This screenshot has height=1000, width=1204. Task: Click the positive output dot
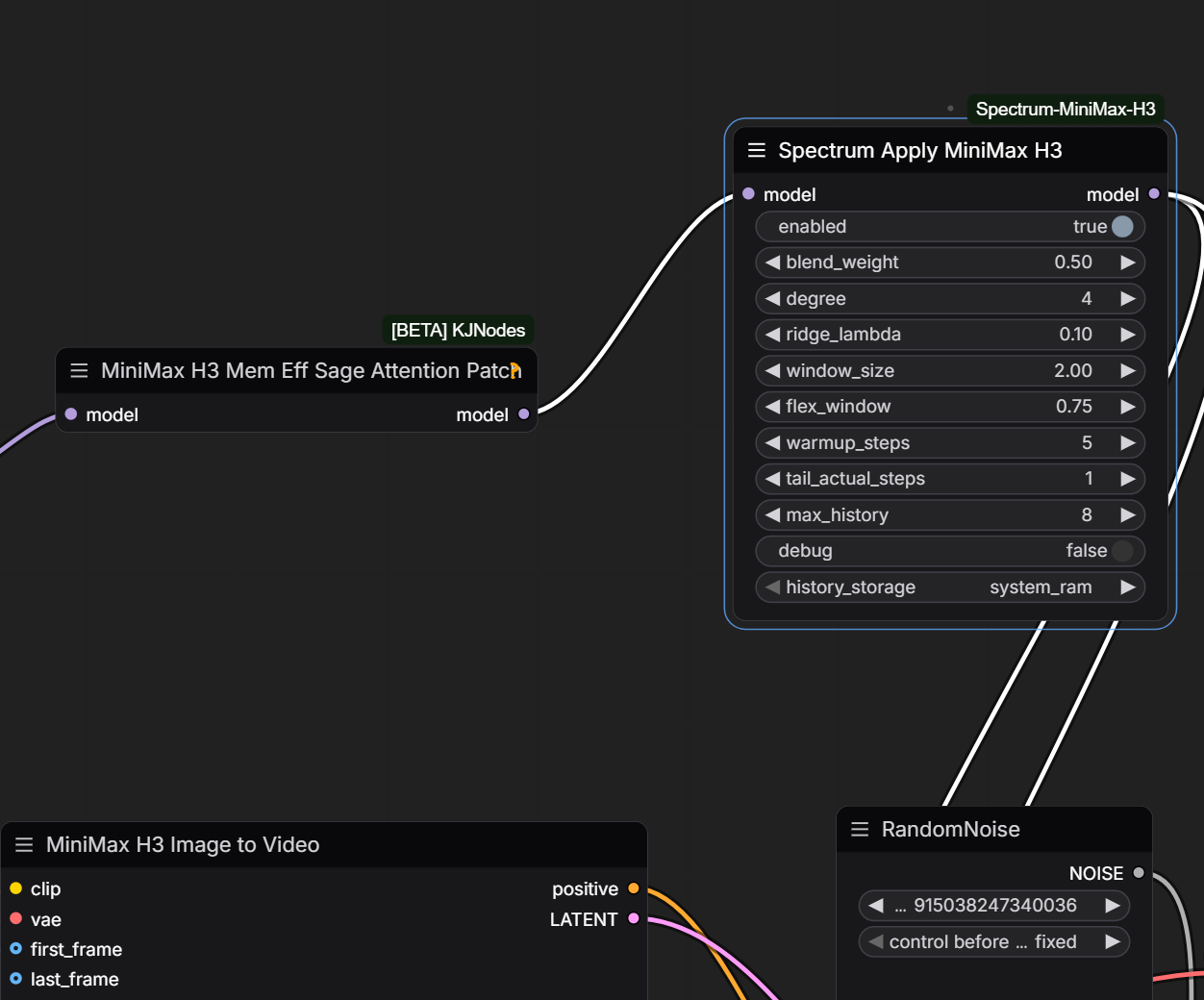click(633, 888)
